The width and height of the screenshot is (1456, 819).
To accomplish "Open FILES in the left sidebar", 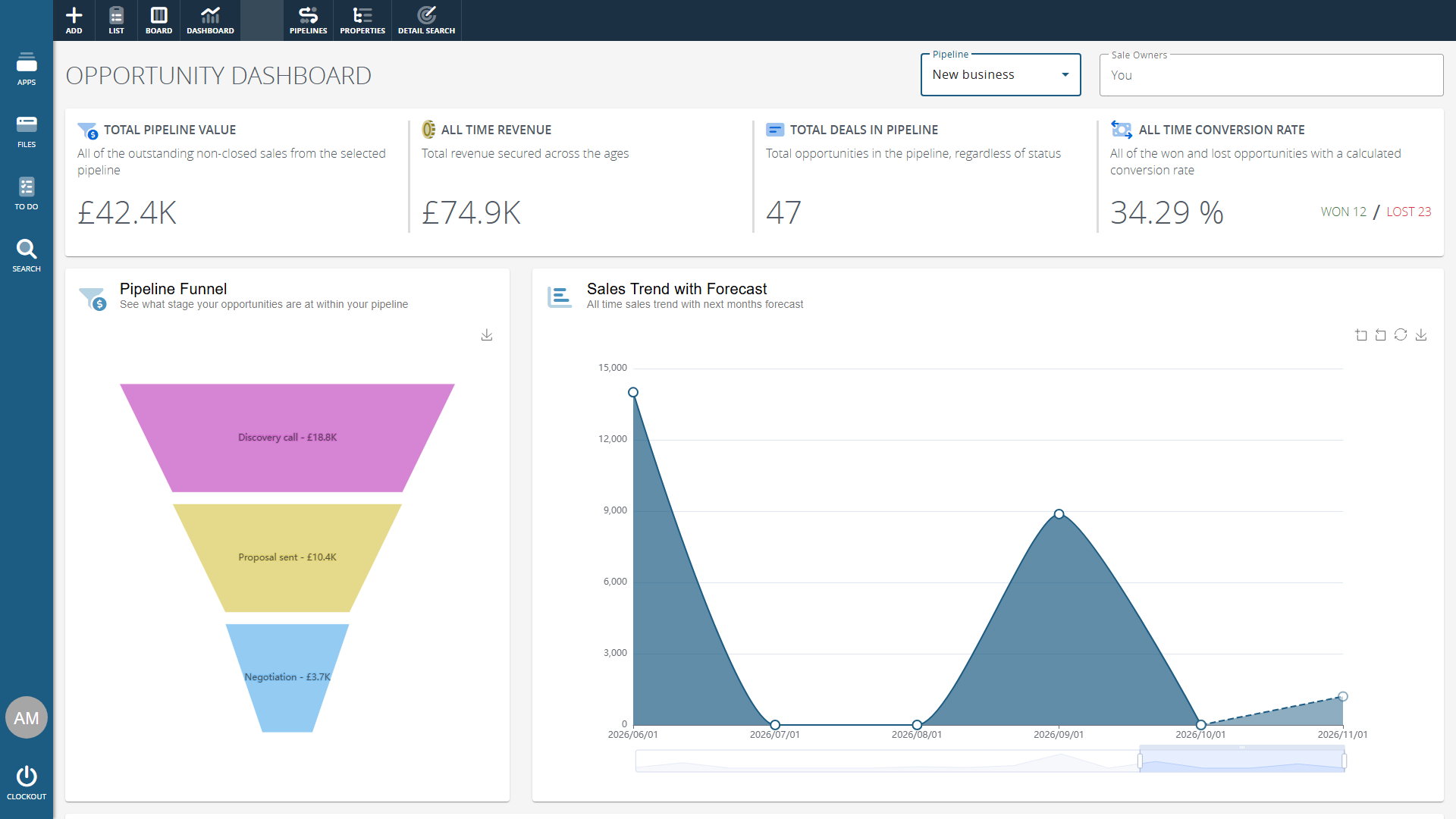I will coord(27,131).
